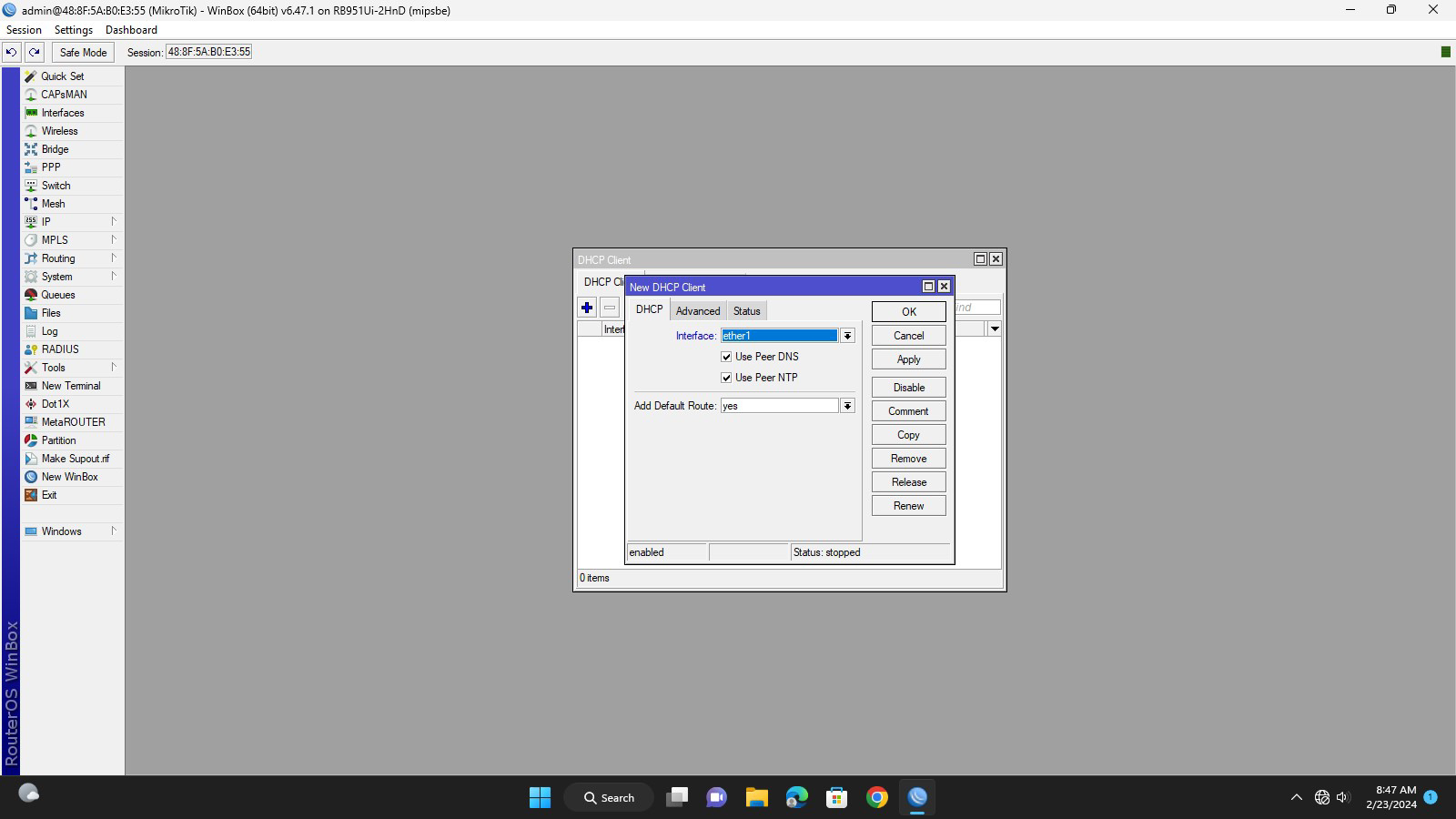Open Microsoft Edge from the taskbar

point(797,797)
